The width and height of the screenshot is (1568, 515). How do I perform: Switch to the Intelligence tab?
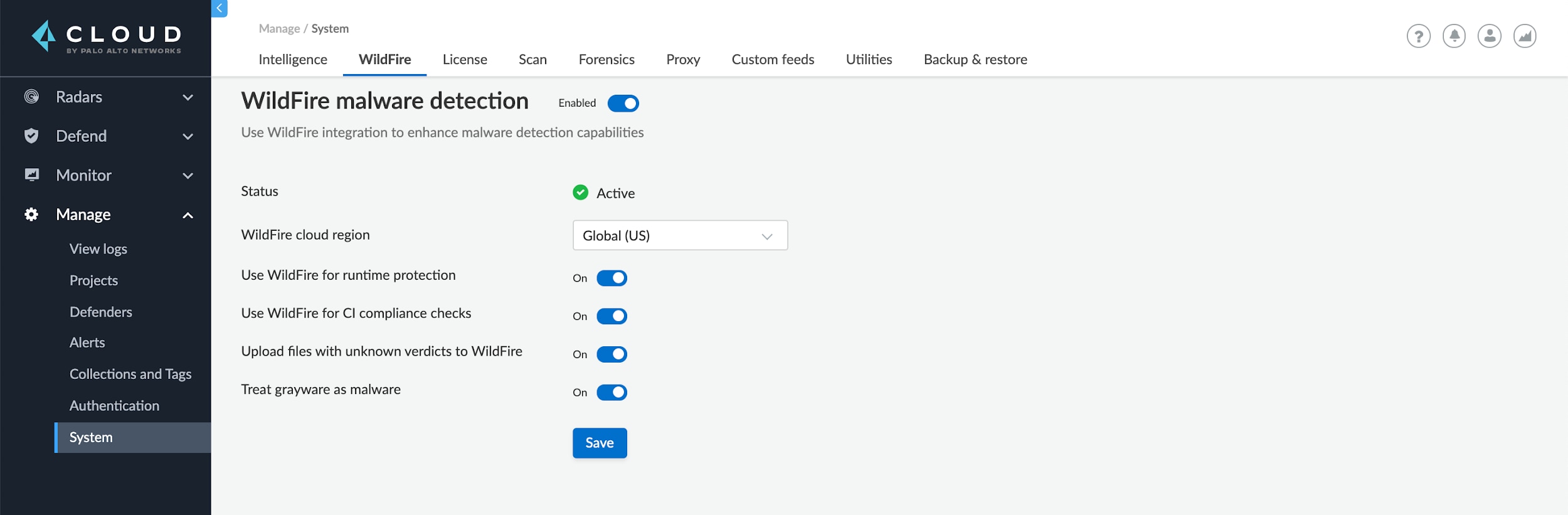pos(293,60)
